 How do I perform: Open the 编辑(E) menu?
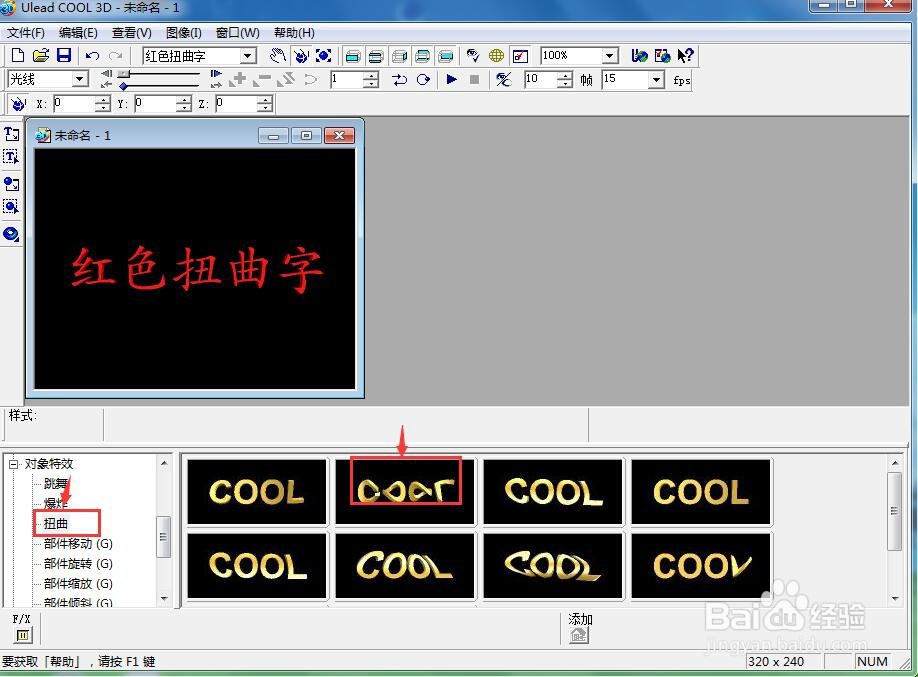click(78, 33)
